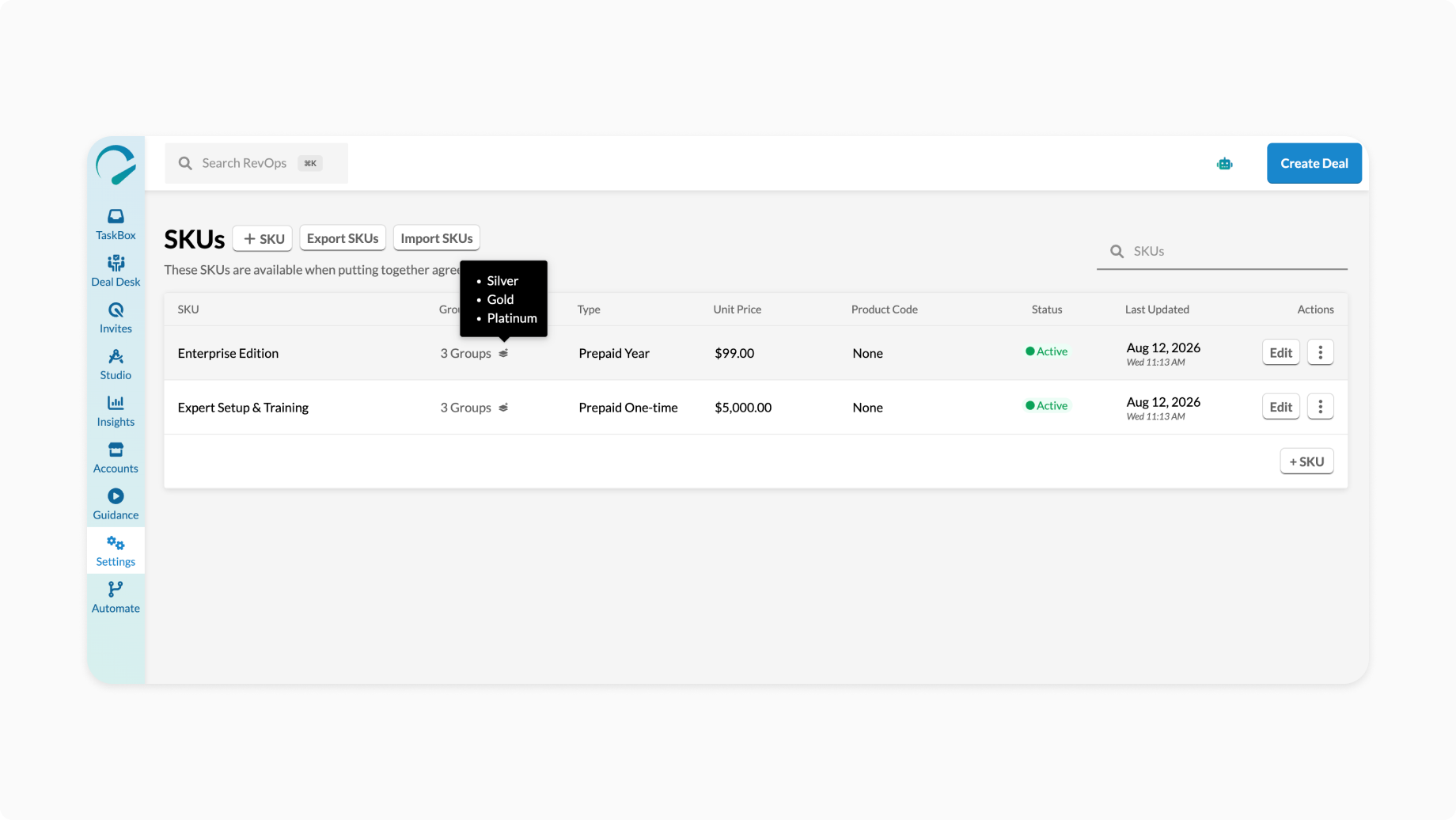Open more actions for Enterprise Edition
Image resolution: width=1456 pixels, height=820 pixels.
point(1321,352)
